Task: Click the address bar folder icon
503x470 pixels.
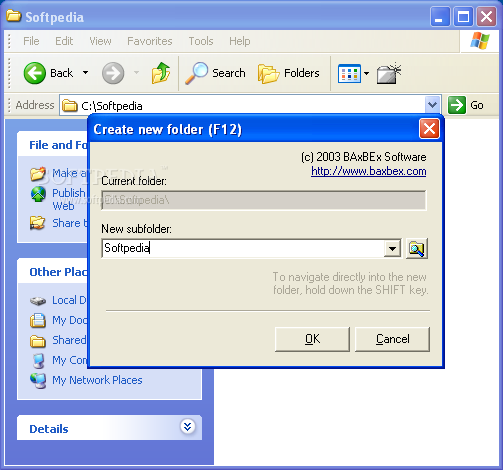Action: pyautogui.click(x=69, y=105)
